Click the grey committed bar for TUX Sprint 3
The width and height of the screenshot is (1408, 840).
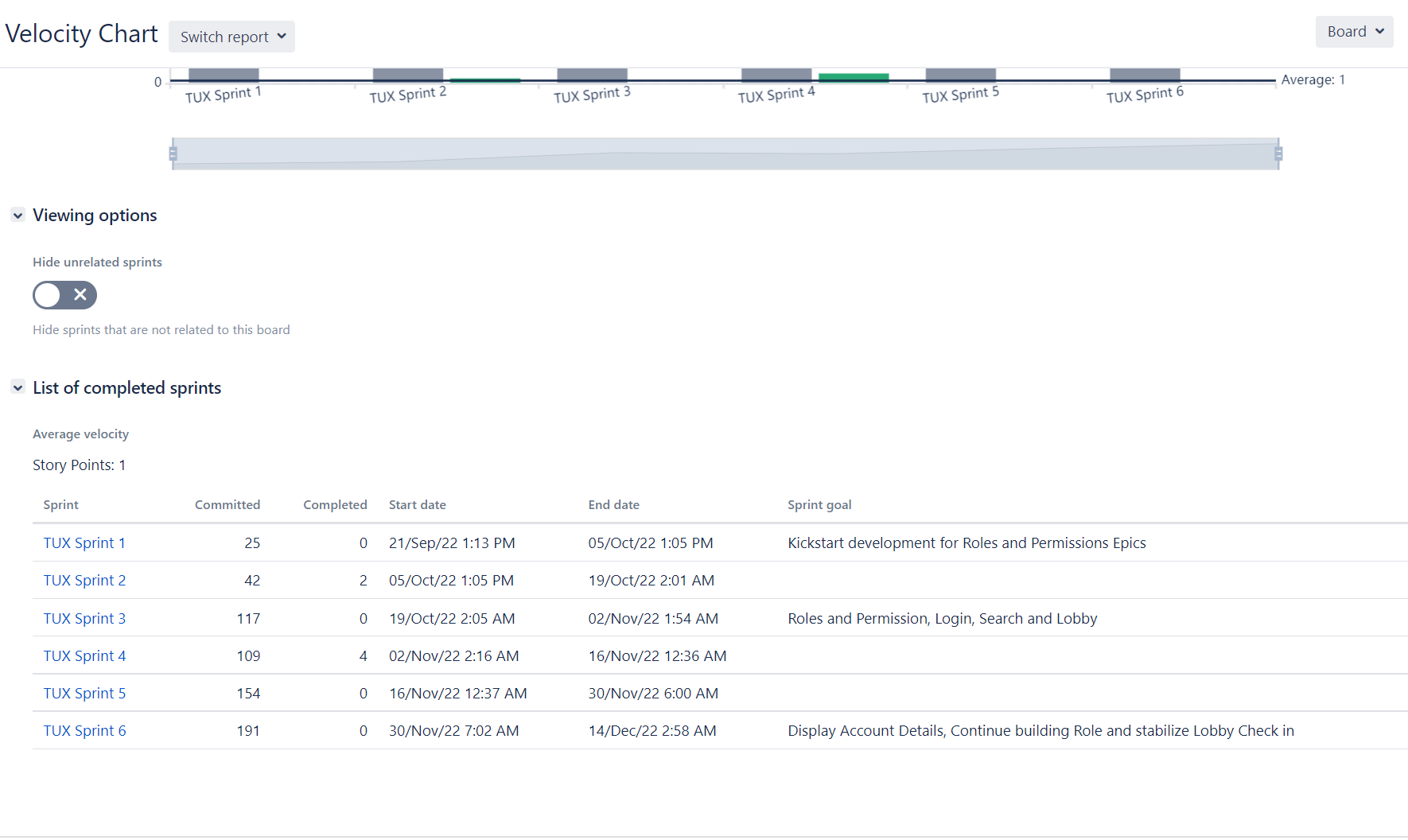tap(592, 75)
